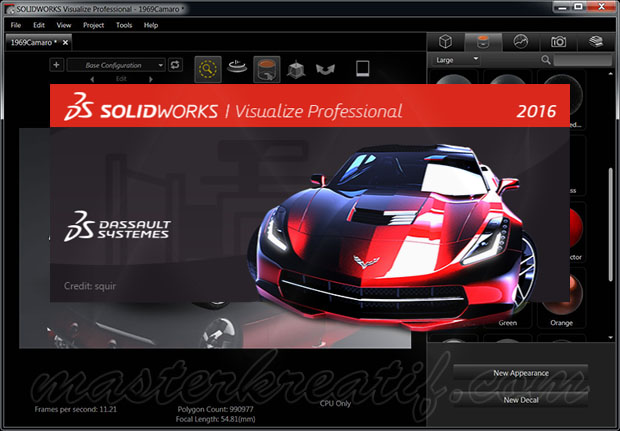The height and width of the screenshot is (431, 620).
Task: Maximize the SOLIDWORKS Visualize window
Action: click(x=578, y=7)
